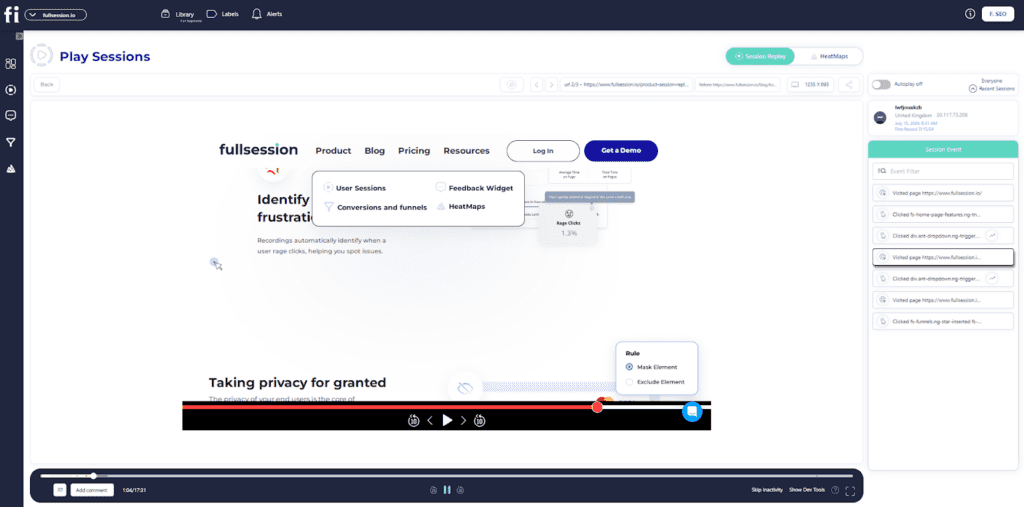The width and height of the screenshot is (1024, 507).
Task: Click the share icon in session toolbar
Action: pos(848,85)
